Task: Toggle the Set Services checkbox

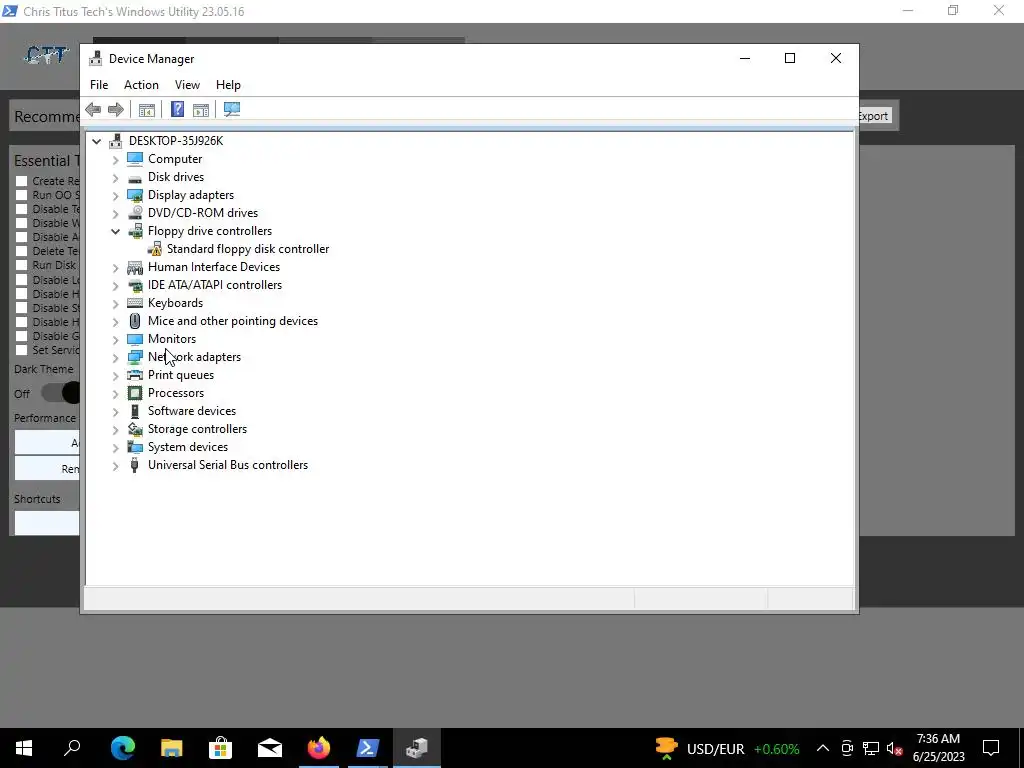Action: (x=22, y=350)
